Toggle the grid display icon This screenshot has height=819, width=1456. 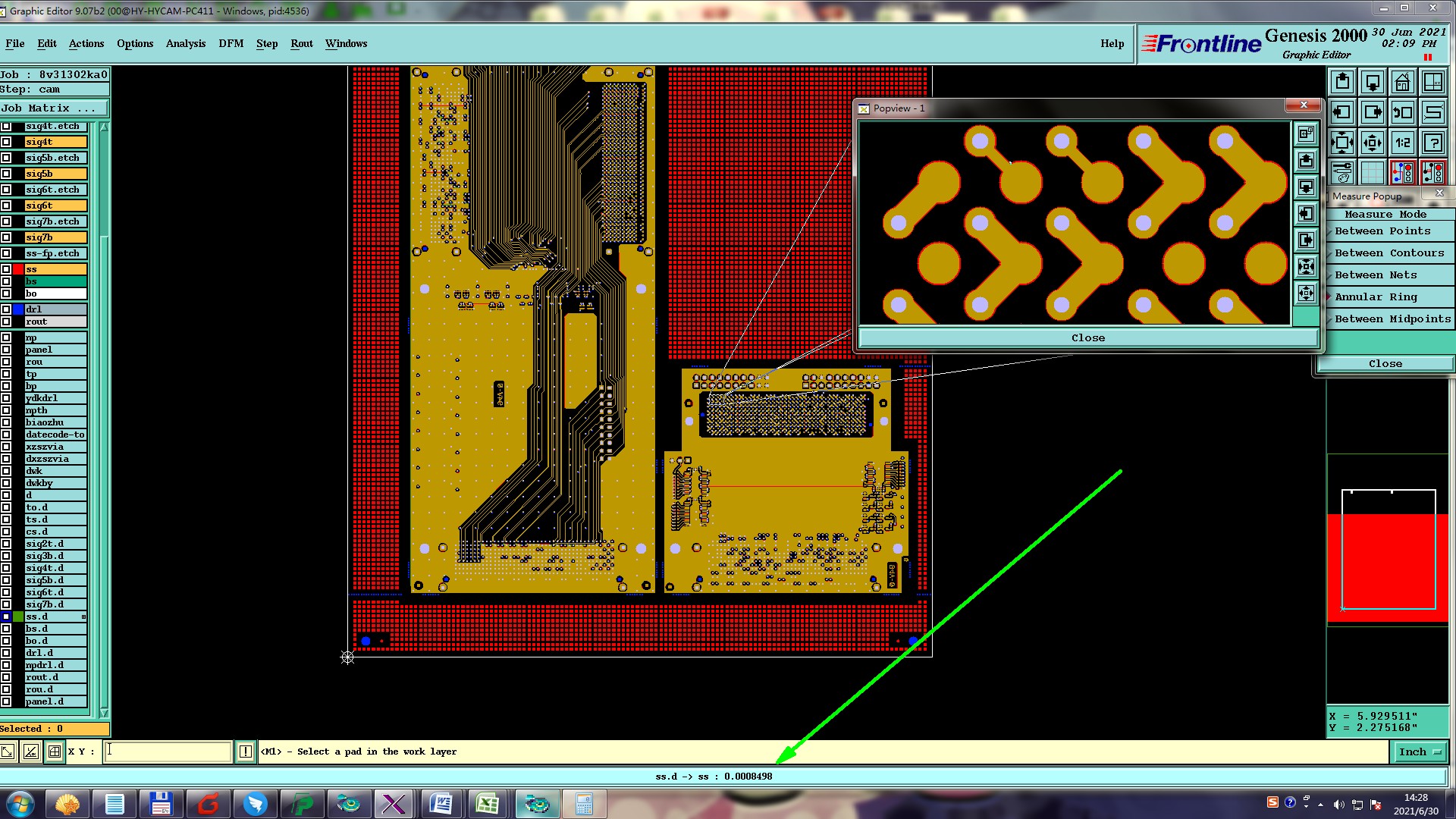[1372, 173]
